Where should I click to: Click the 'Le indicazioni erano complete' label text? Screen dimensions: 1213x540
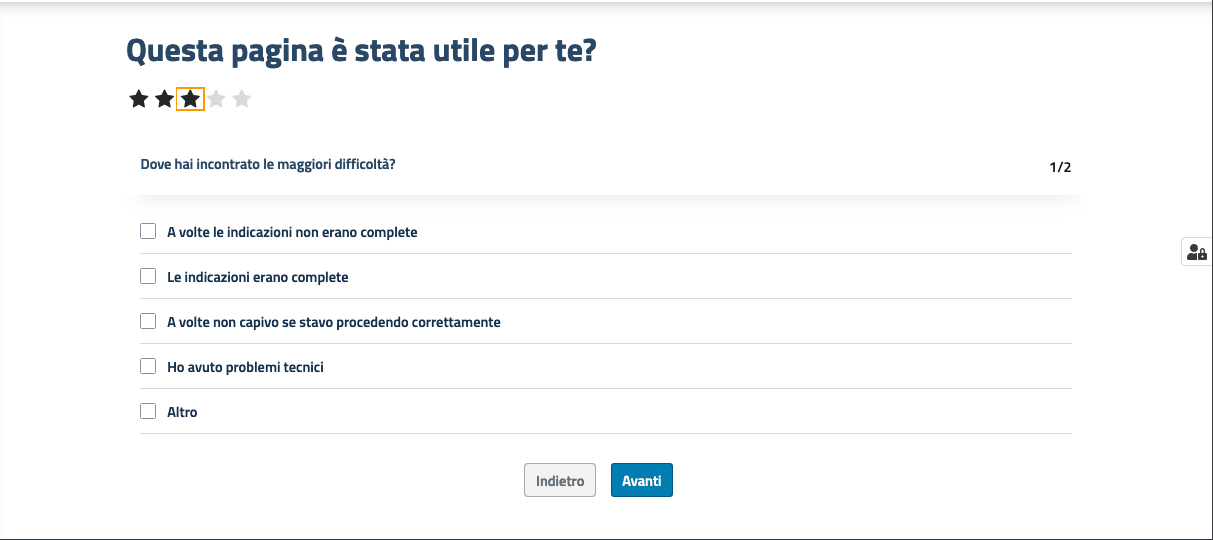[257, 277]
